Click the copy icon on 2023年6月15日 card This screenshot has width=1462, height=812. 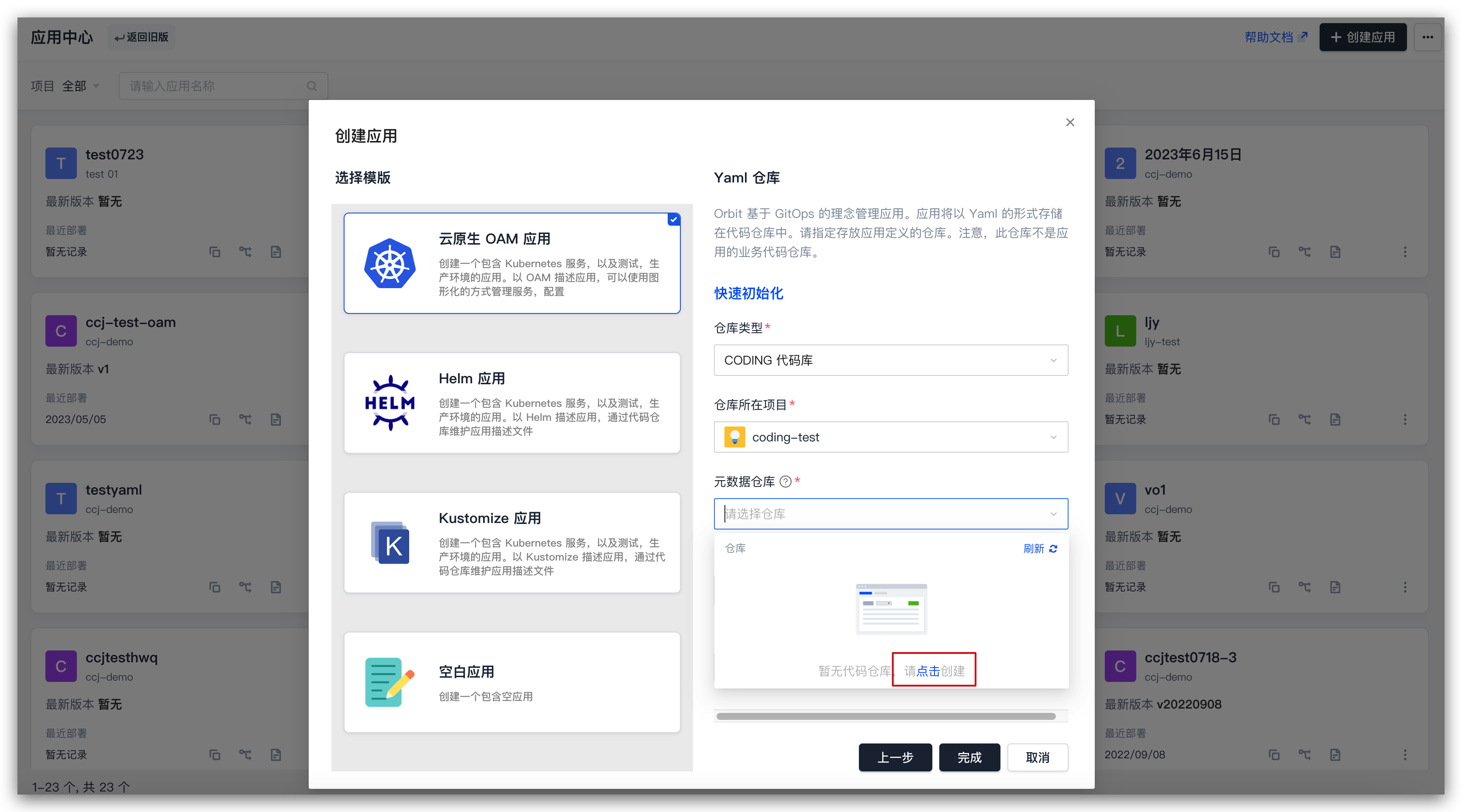1274,252
